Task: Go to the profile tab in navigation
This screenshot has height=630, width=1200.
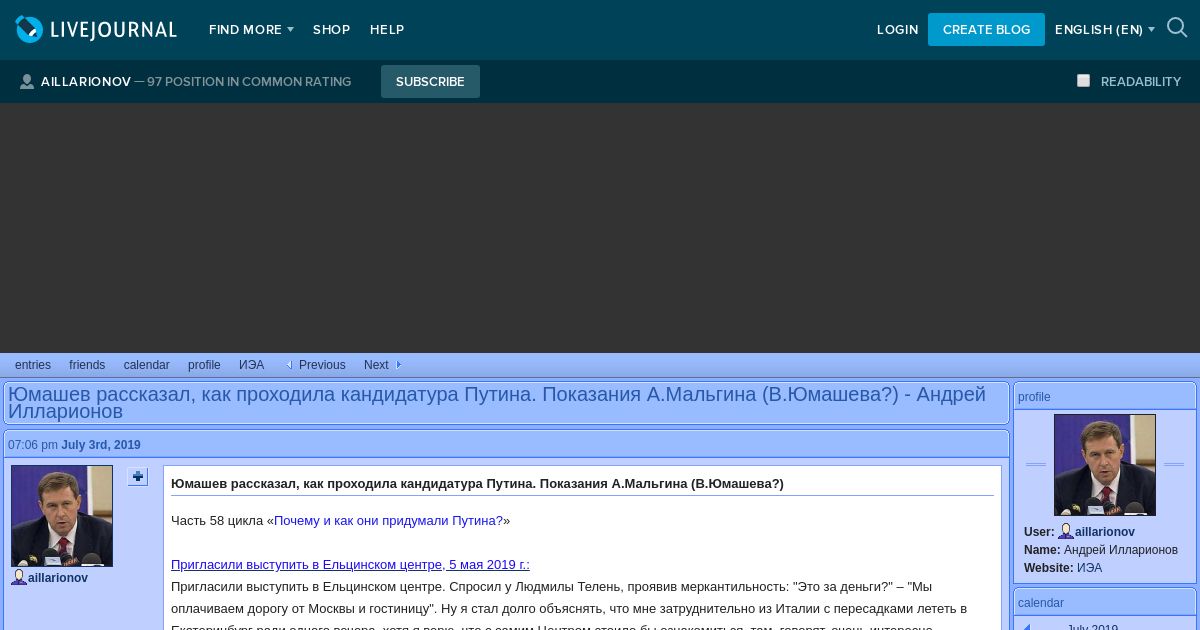Action: click(x=204, y=365)
